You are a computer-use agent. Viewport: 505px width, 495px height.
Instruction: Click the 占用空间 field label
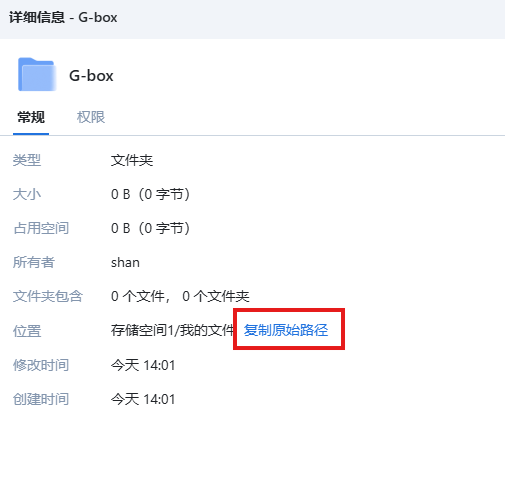(x=41, y=228)
